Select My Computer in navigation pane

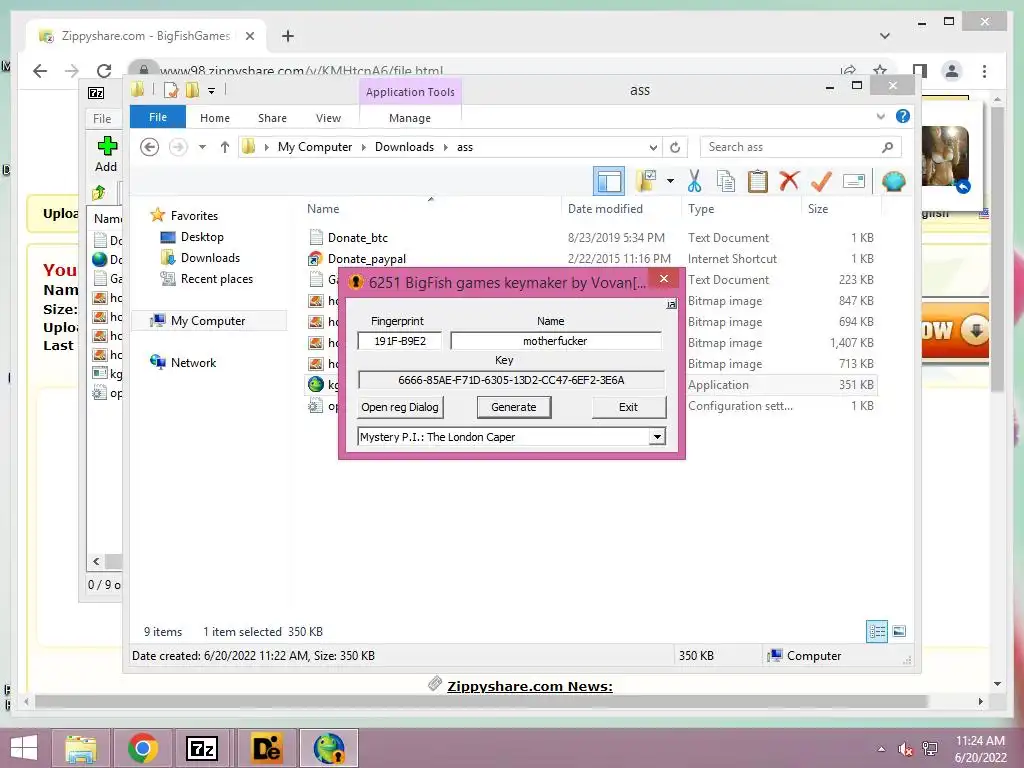point(208,321)
